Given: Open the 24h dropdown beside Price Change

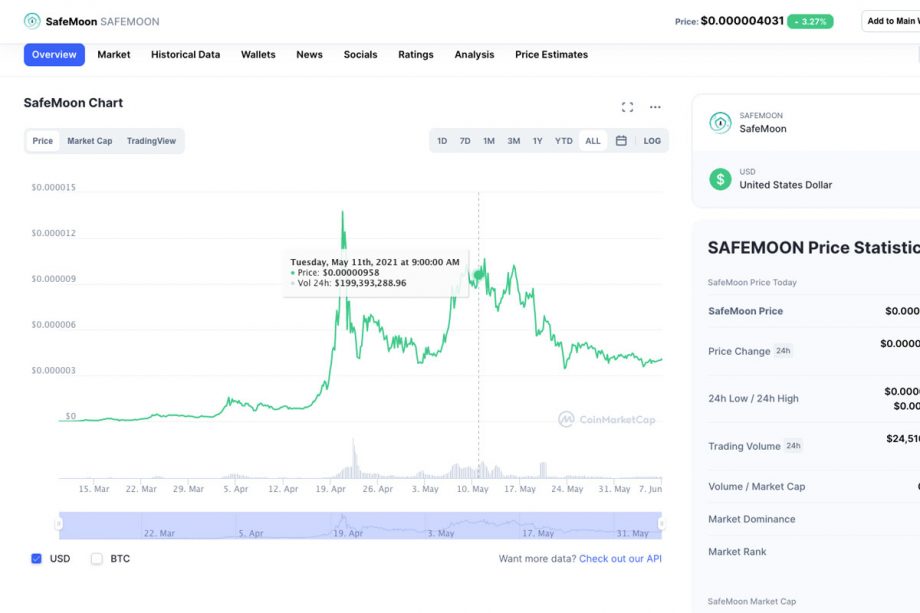Looking at the screenshot, I should point(783,351).
